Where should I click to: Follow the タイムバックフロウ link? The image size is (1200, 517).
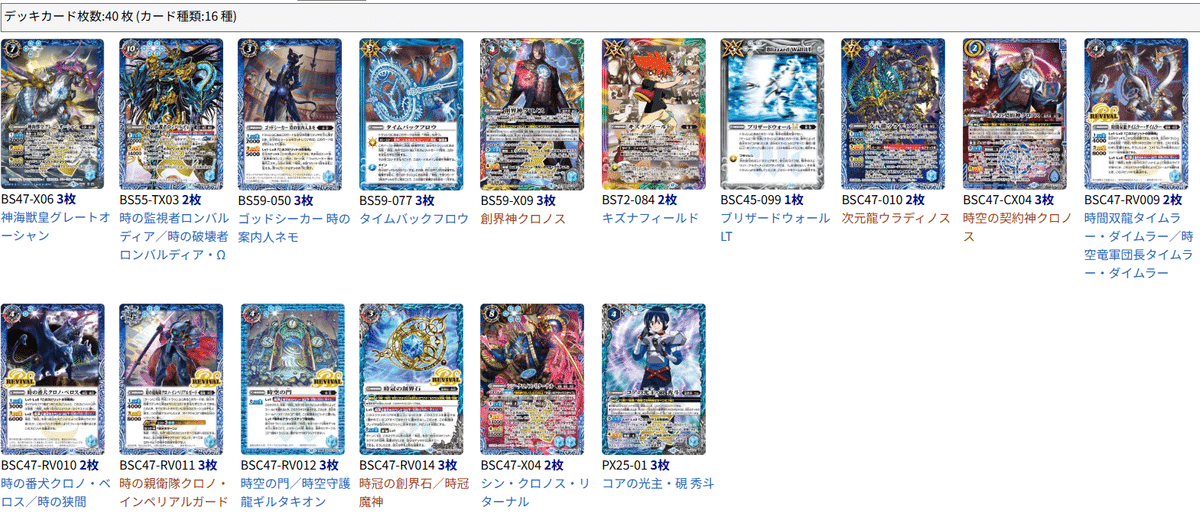point(414,218)
